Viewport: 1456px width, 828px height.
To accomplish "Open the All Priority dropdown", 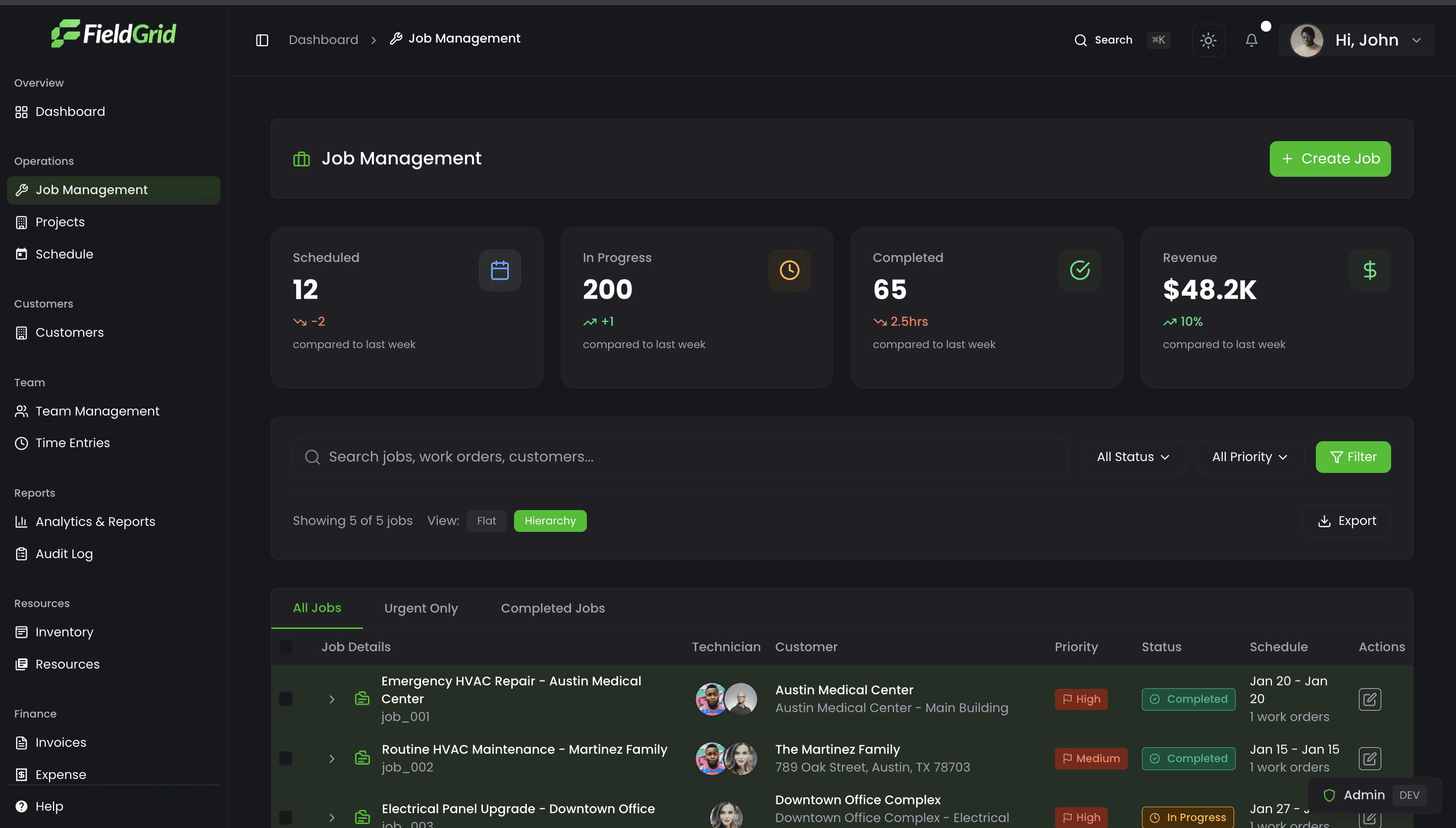I will click(1250, 457).
